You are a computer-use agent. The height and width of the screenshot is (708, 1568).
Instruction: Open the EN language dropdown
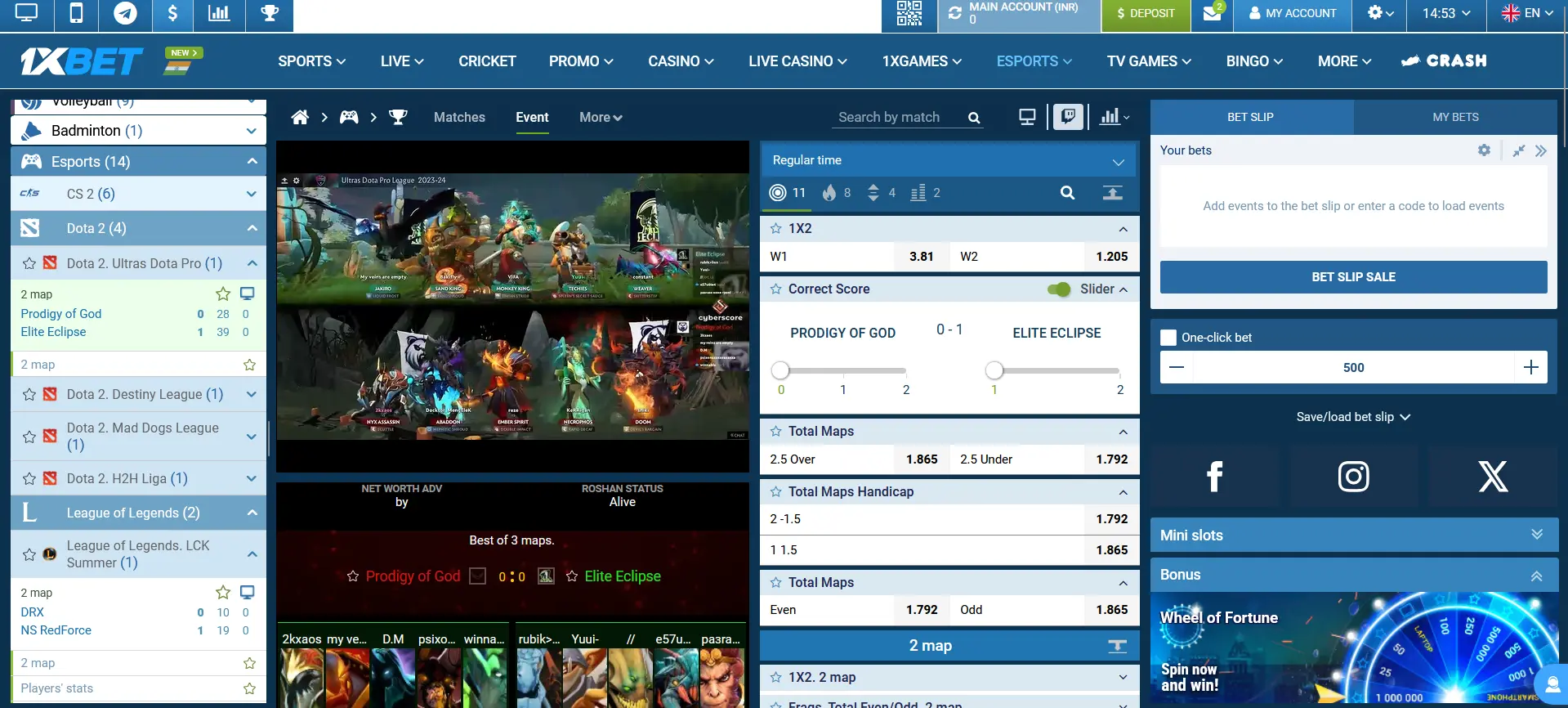1527,13
